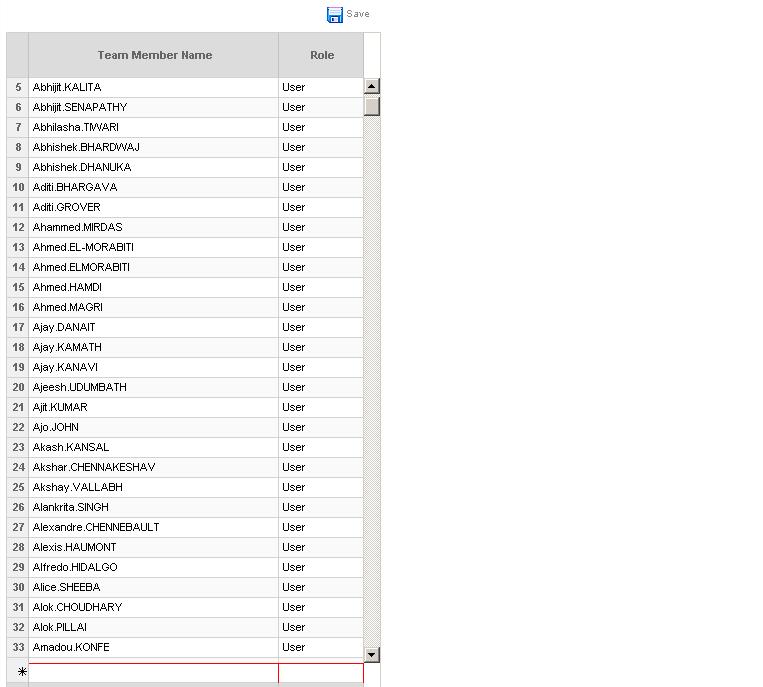Select the Aditi.GROVER name cell
Image resolution: width=763 pixels, height=687 pixels.
pyautogui.click(x=153, y=207)
